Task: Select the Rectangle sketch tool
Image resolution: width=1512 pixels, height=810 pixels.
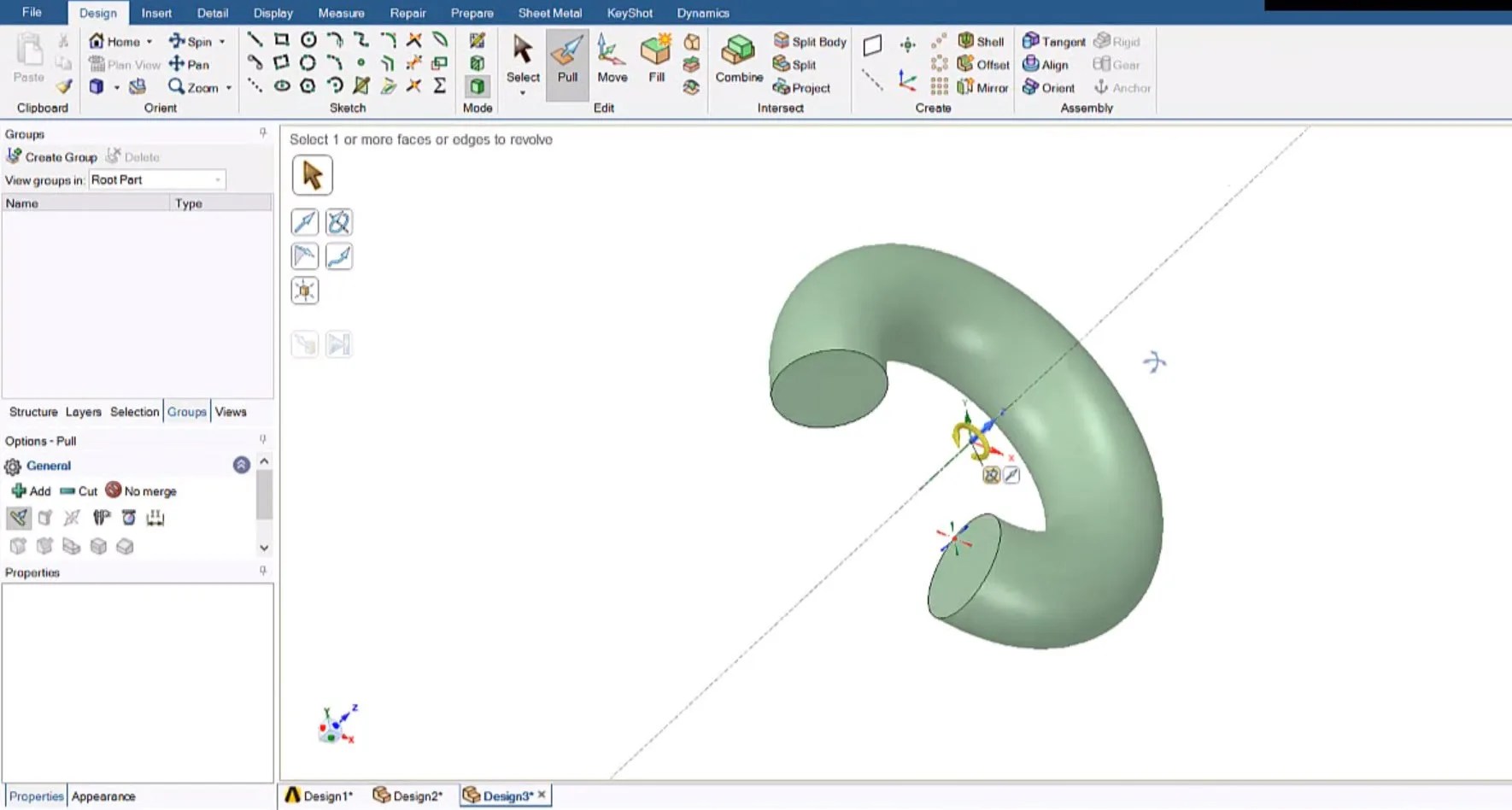Action: click(x=281, y=39)
